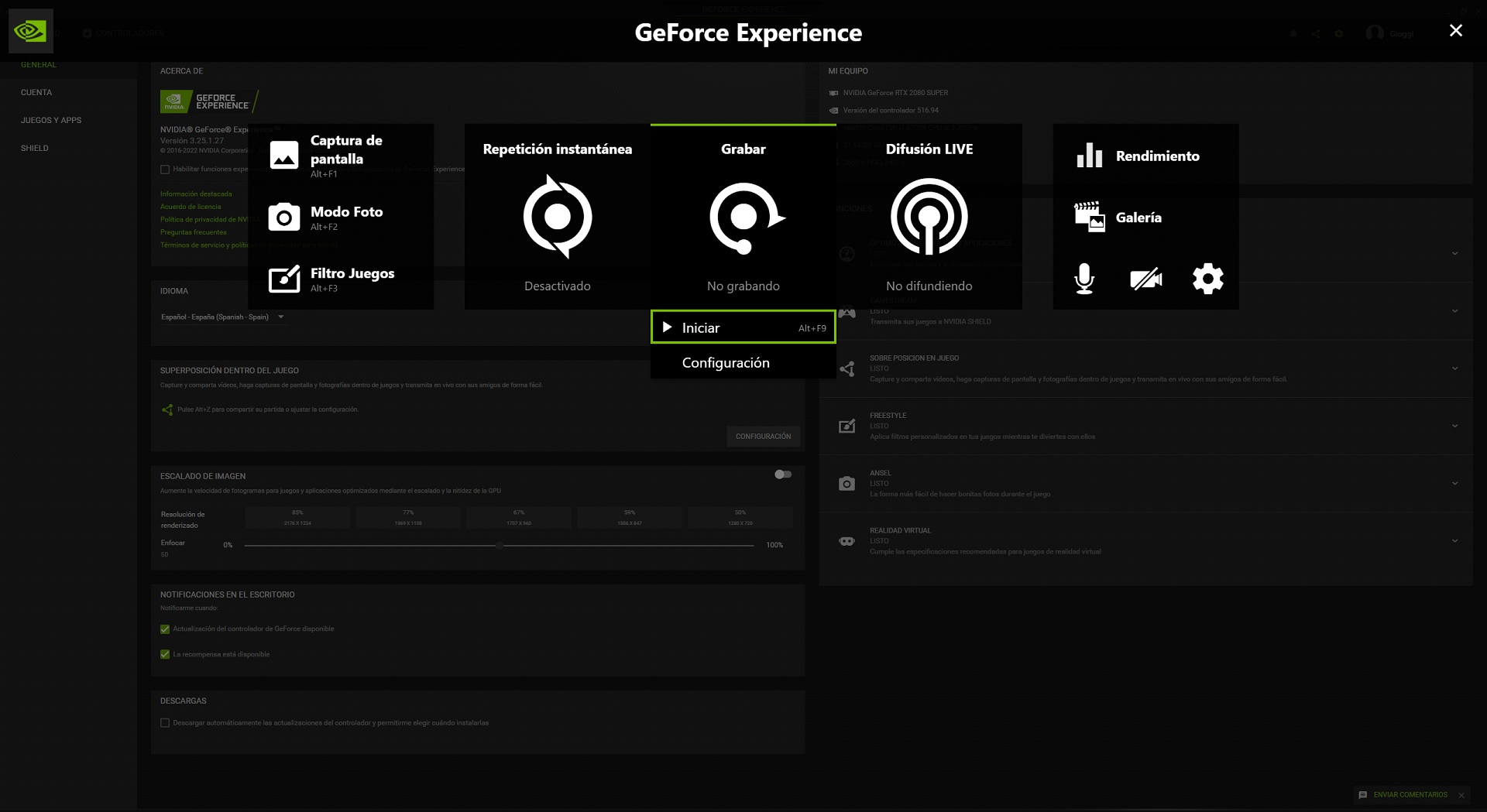1487x812 pixels.
Task: Open user profile avatar at top-right
Action: click(x=1375, y=33)
